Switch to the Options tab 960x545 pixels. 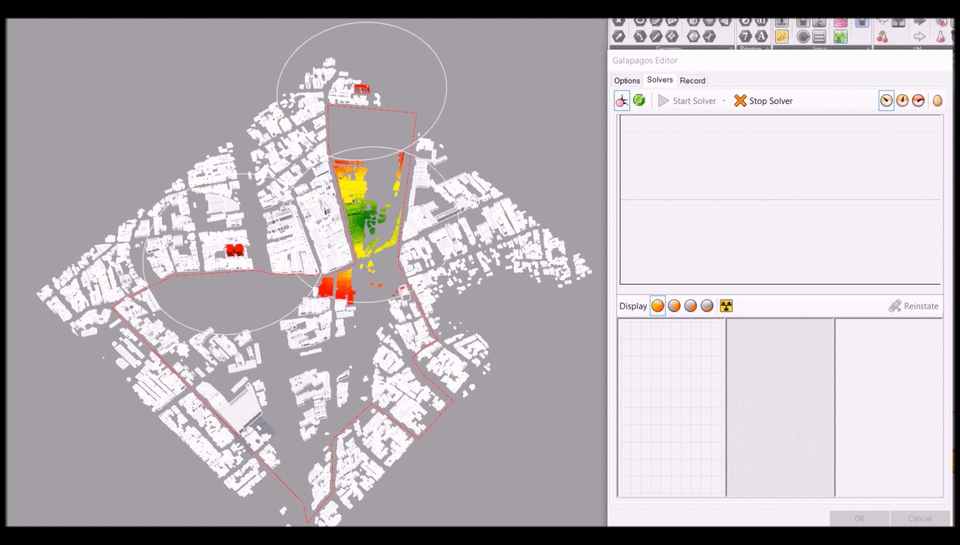[627, 80]
